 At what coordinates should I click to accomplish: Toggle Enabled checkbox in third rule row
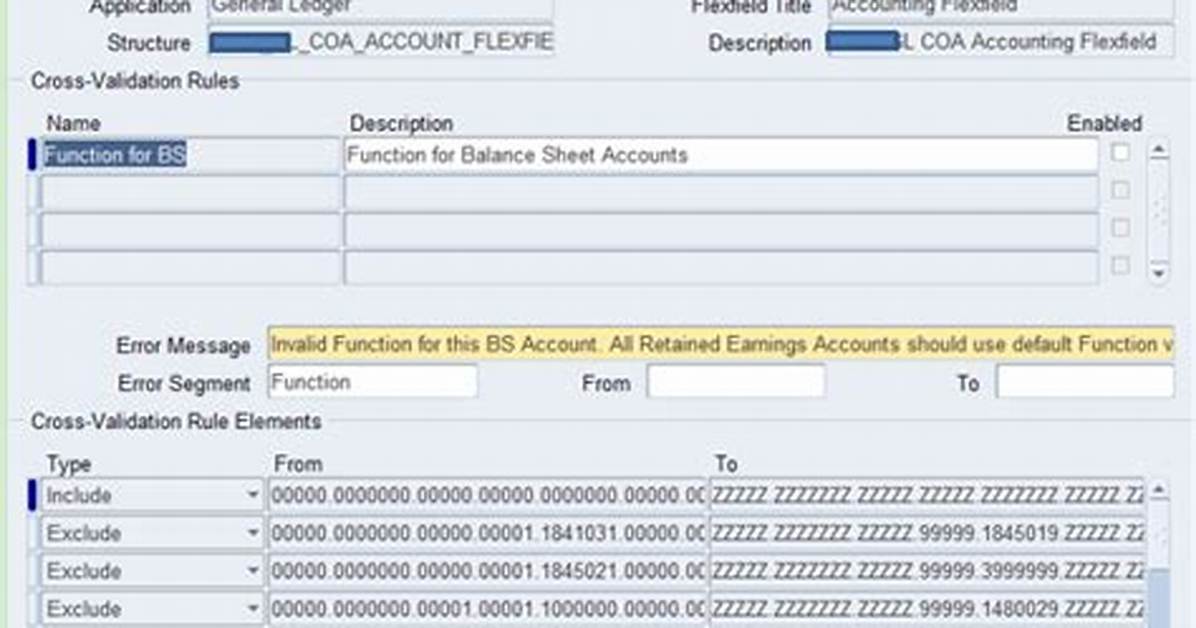click(1120, 227)
